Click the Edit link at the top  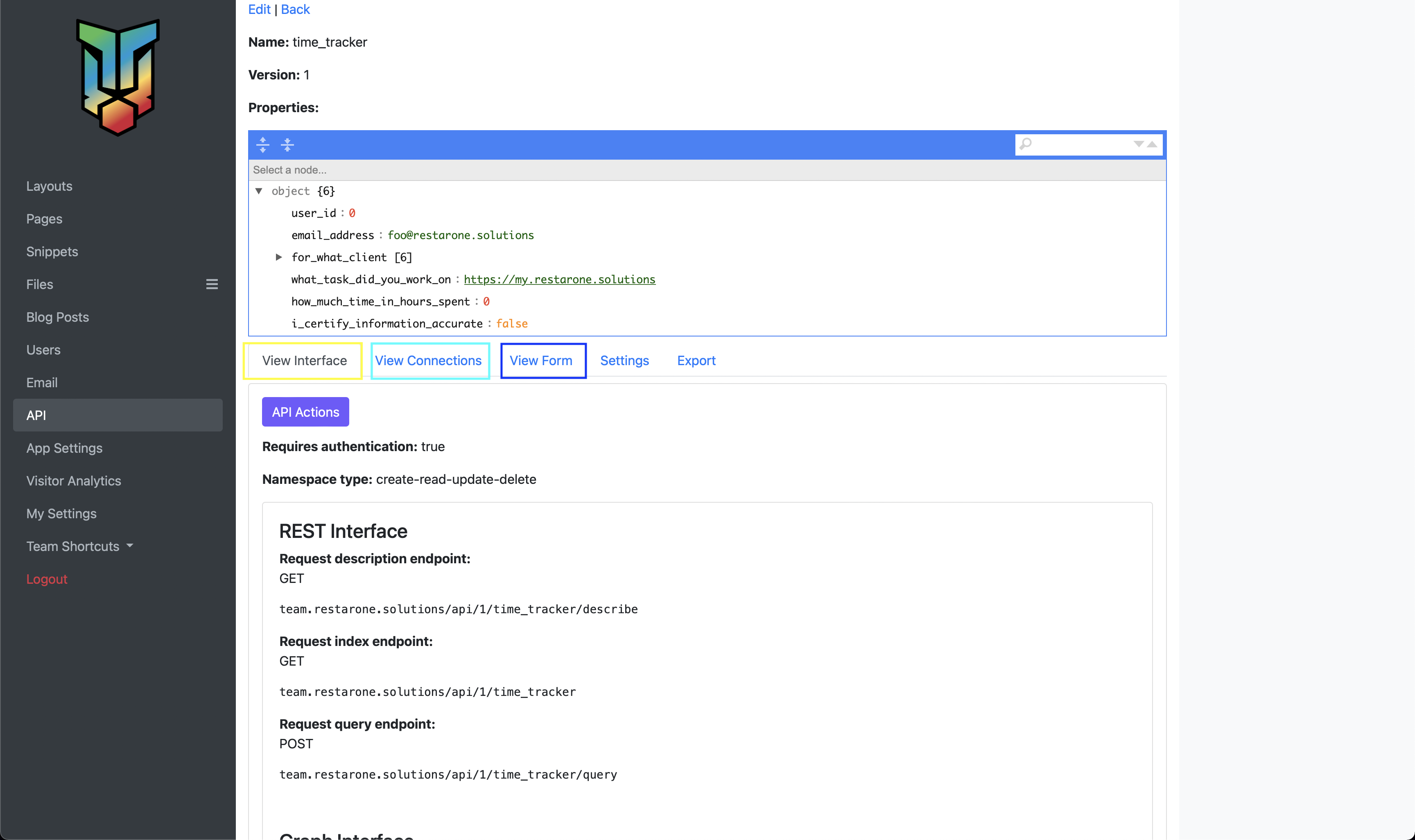259,9
